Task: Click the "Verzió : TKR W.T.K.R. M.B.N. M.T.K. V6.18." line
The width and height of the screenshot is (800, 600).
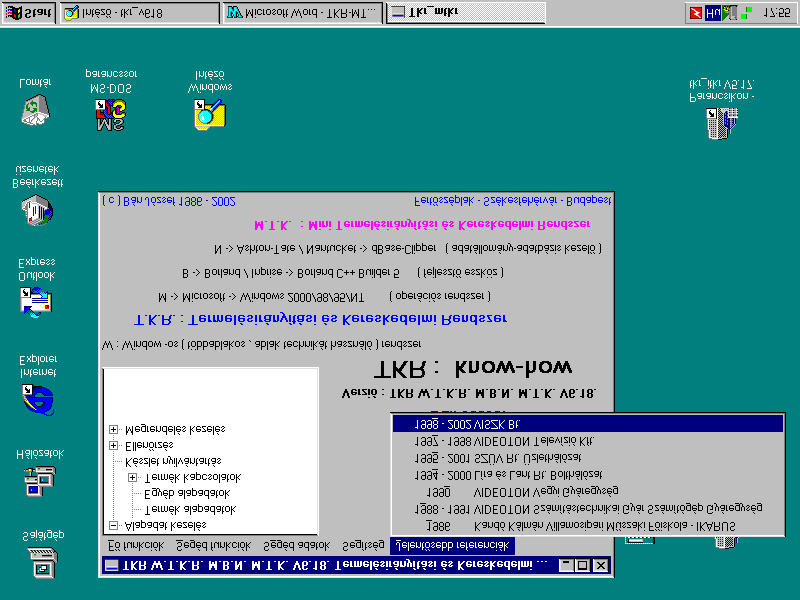Action: [x=469, y=393]
